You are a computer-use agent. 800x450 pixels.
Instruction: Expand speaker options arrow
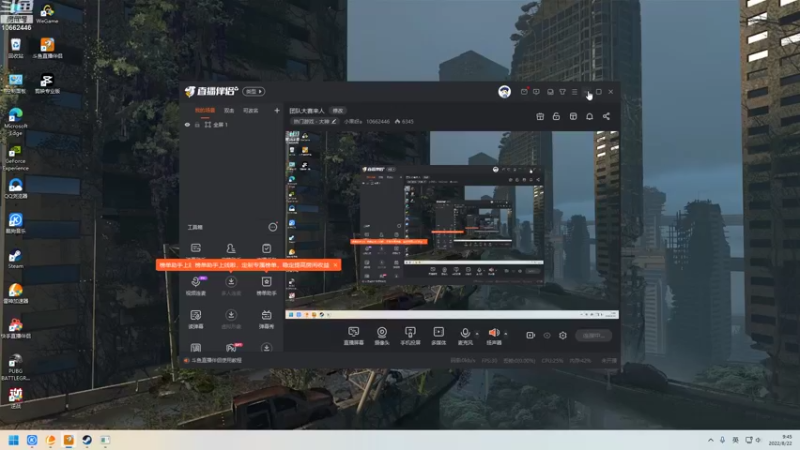(506, 334)
